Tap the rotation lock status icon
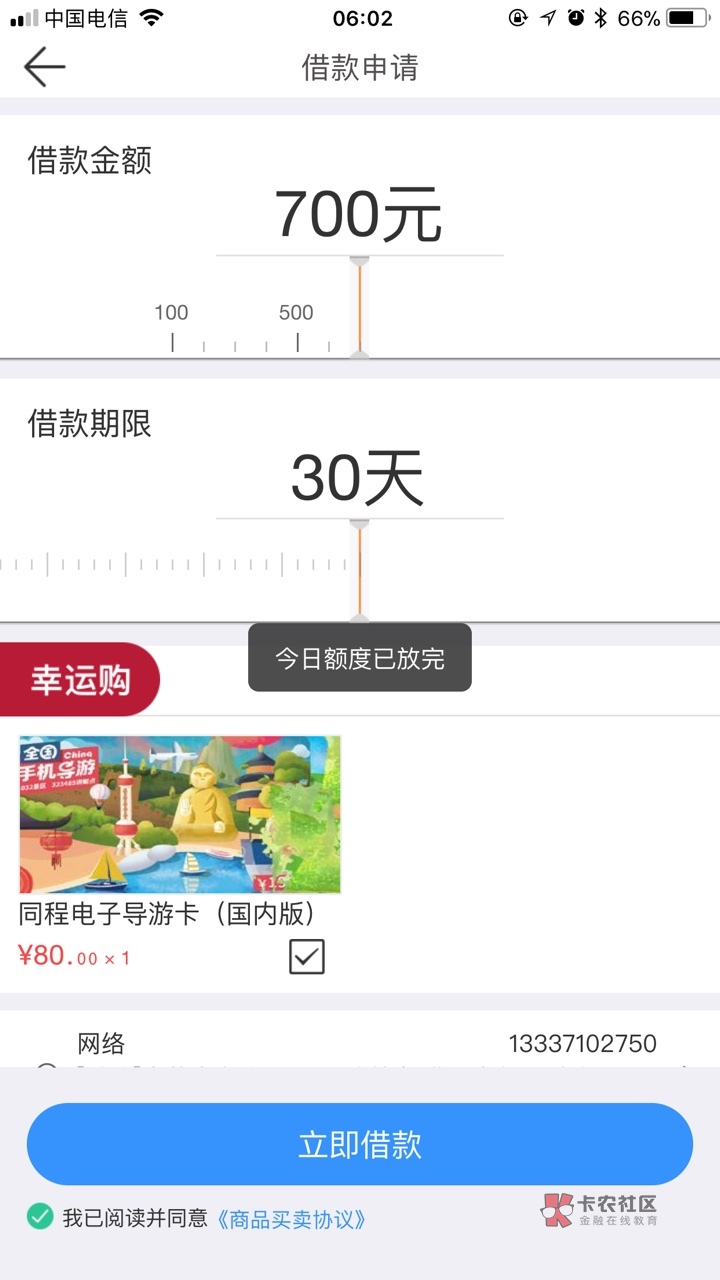 517,18
